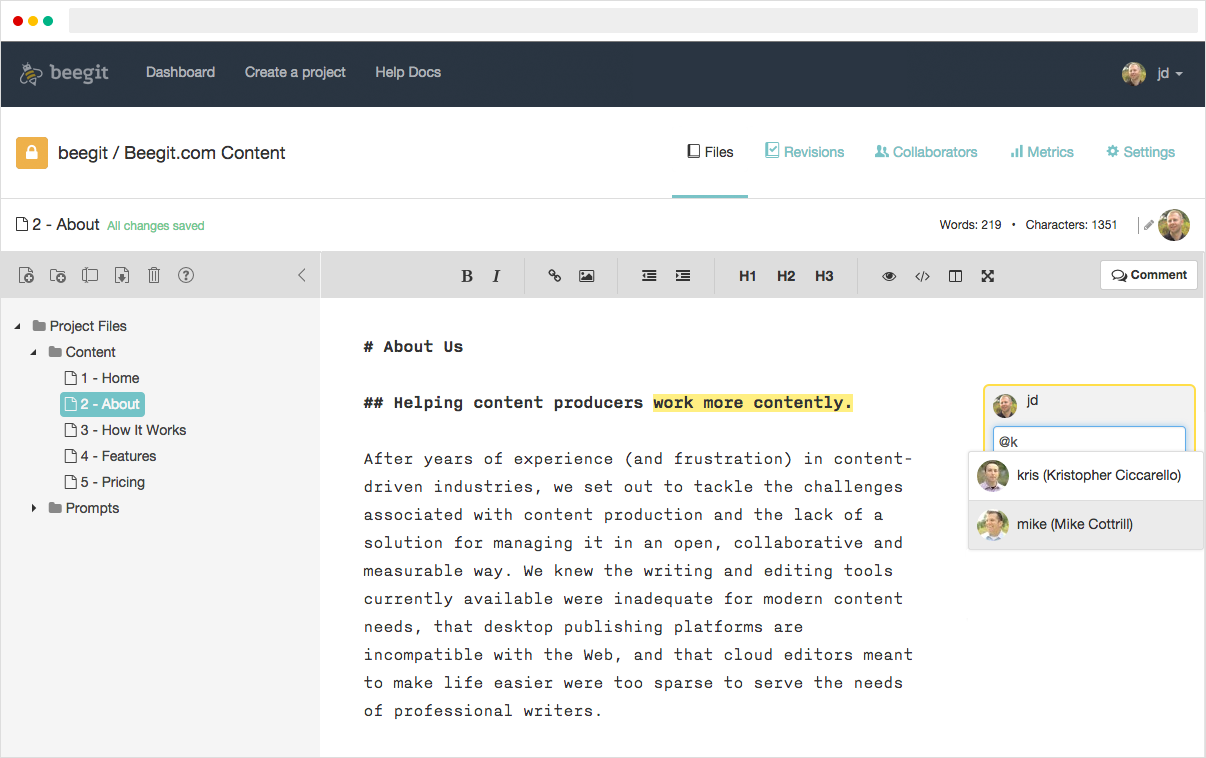
Task: Click the highlighted text work more contently
Action: [753, 403]
